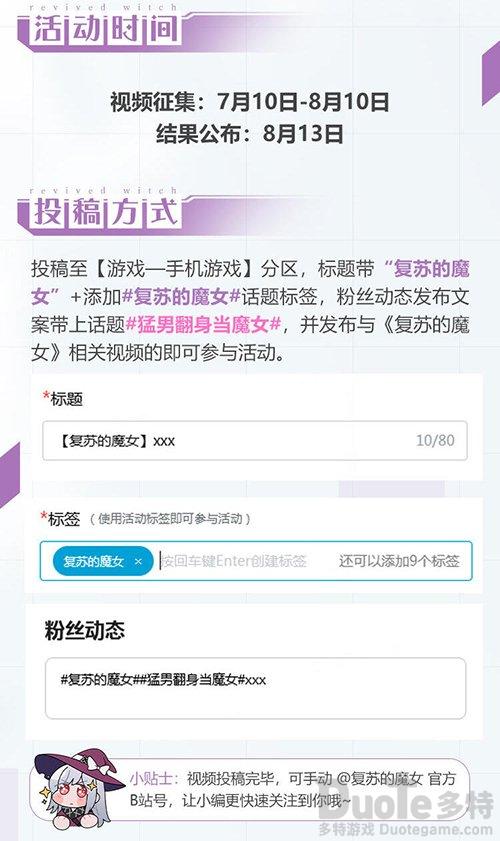
Task: Remove the 复苏的魔女 tag via its x
Action: [x=138, y=562]
